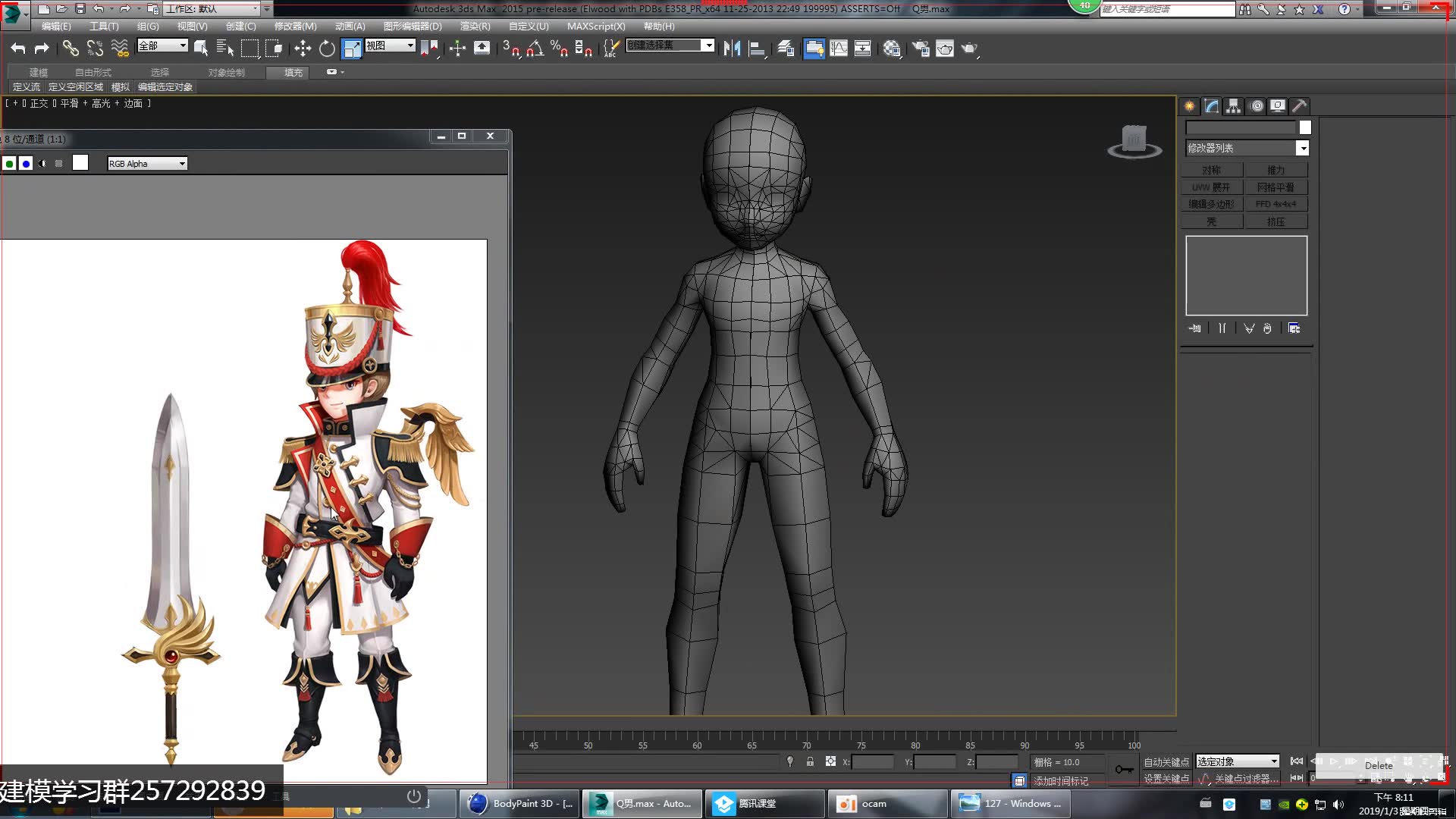Switch to the Hierarchy panel tab
This screenshot has height=819, width=1456.
tap(1234, 106)
